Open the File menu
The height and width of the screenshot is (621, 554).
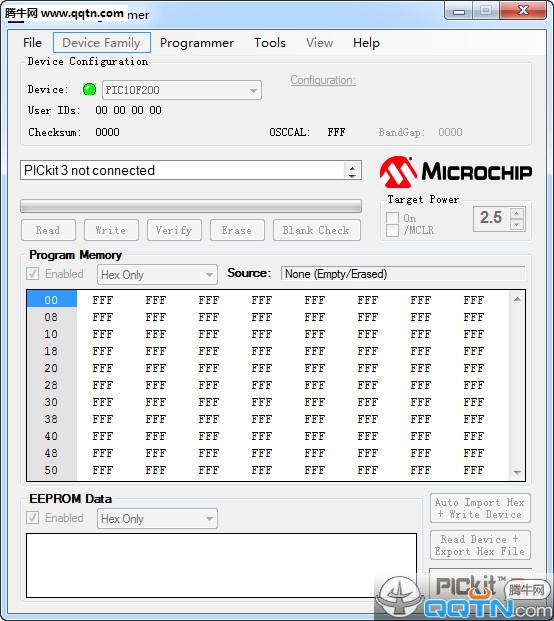point(32,43)
